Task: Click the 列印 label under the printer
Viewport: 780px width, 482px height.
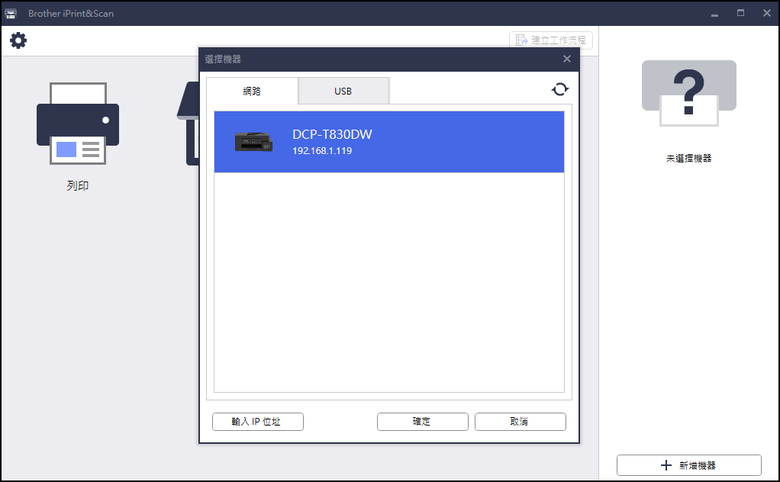Action: coord(78,186)
